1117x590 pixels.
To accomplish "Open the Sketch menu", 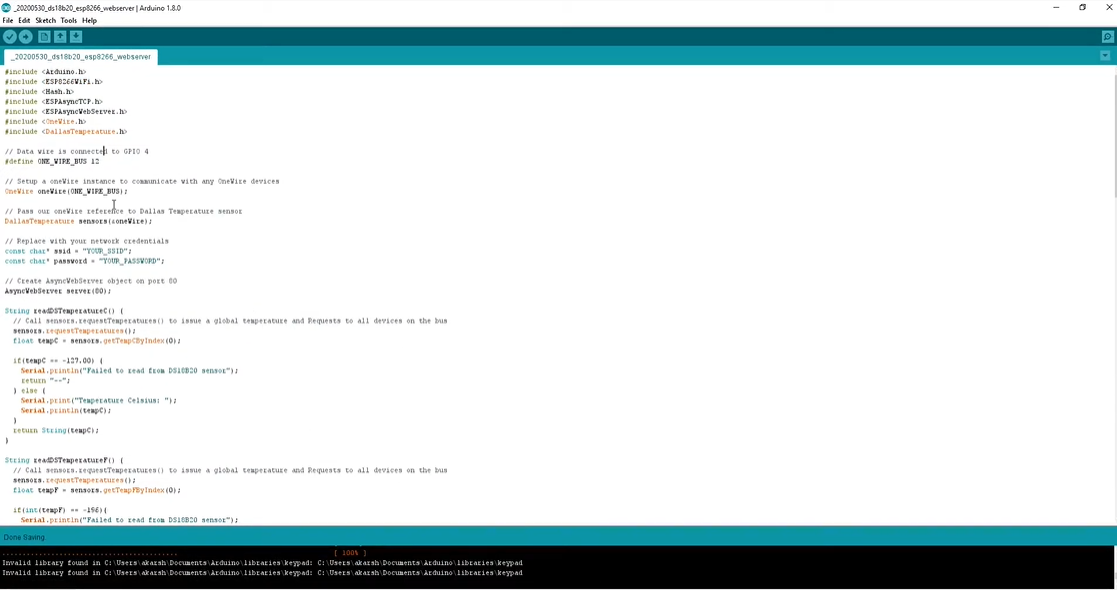I will point(46,20).
